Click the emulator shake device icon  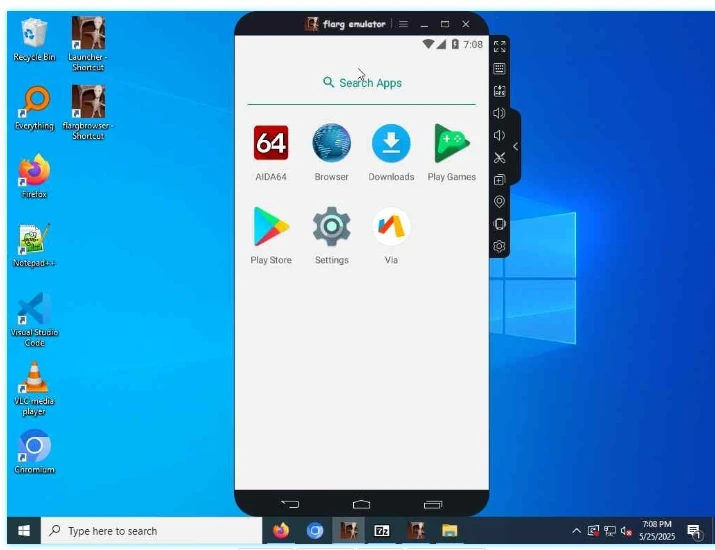(x=499, y=224)
